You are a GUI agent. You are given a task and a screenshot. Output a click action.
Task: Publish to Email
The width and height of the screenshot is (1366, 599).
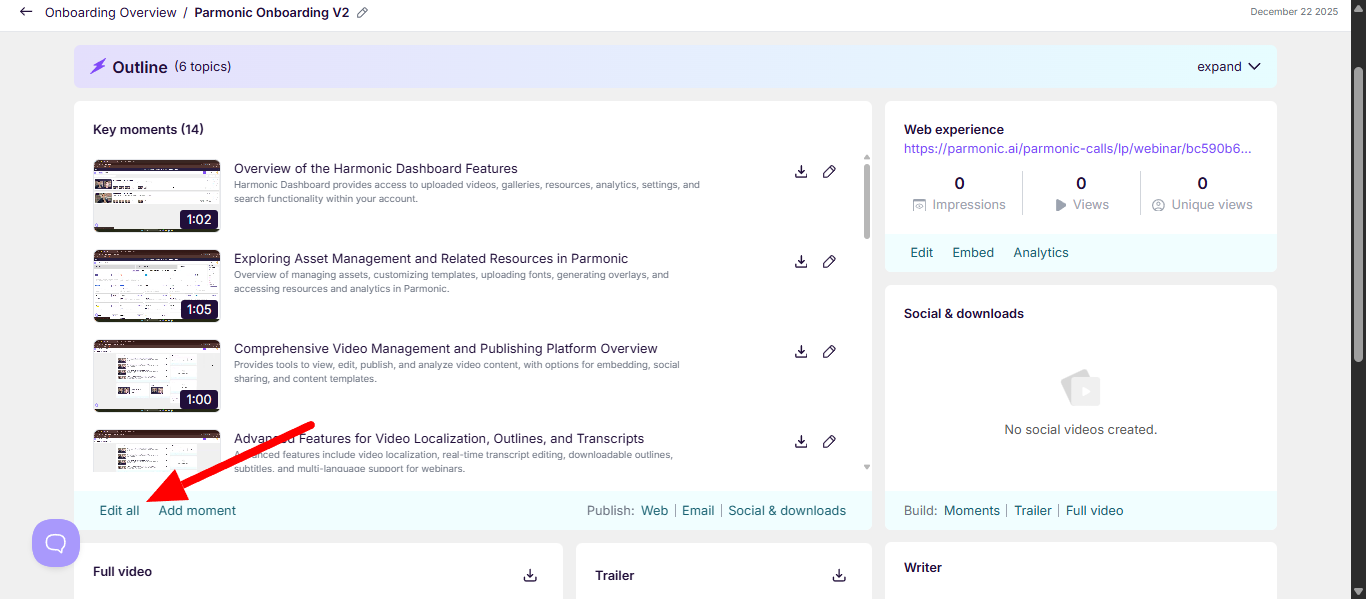click(x=698, y=511)
